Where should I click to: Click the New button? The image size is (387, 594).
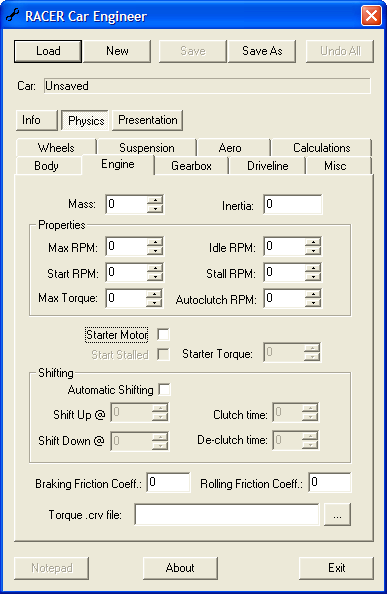click(117, 51)
